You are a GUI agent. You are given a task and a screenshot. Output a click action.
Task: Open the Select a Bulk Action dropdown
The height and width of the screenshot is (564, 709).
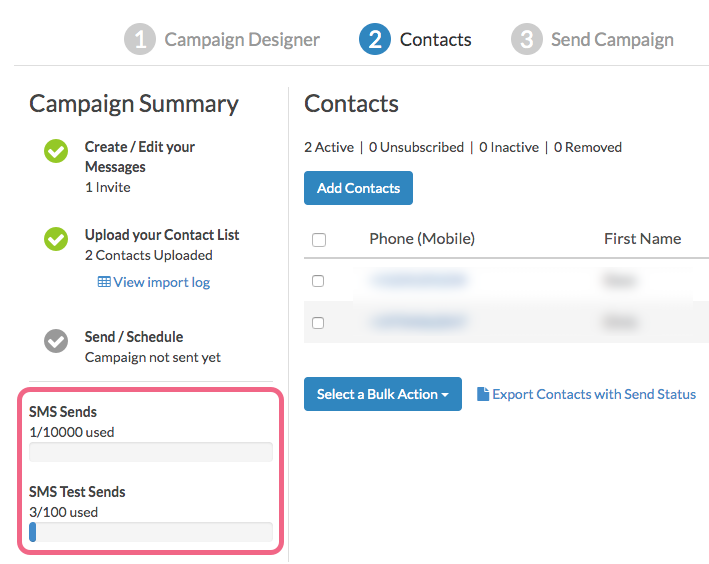(383, 394)
